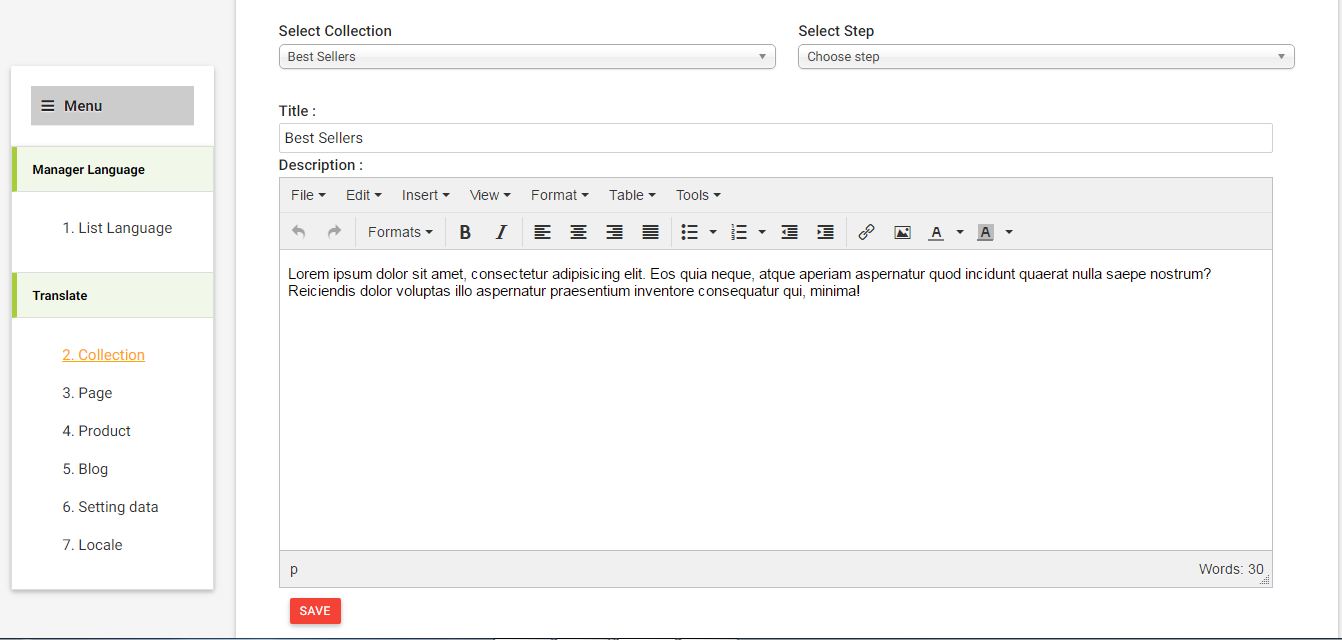Viewport: 1342px width, 640px height.
Task: Open the Choose step dropdown
Action: [x=1045, y=57]
